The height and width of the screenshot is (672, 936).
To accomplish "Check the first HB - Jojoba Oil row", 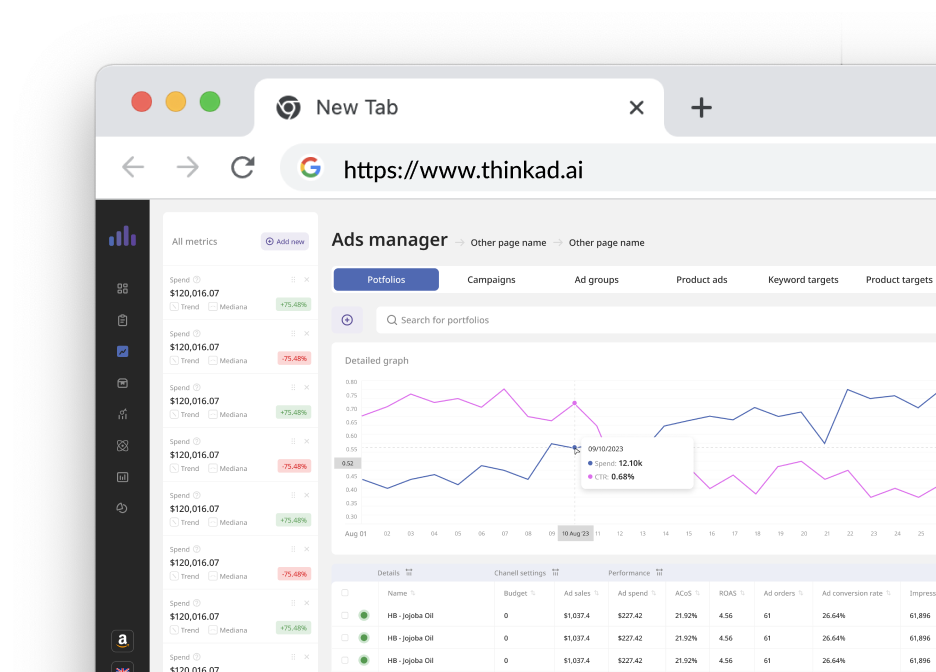I will click(x=344, y=615).
